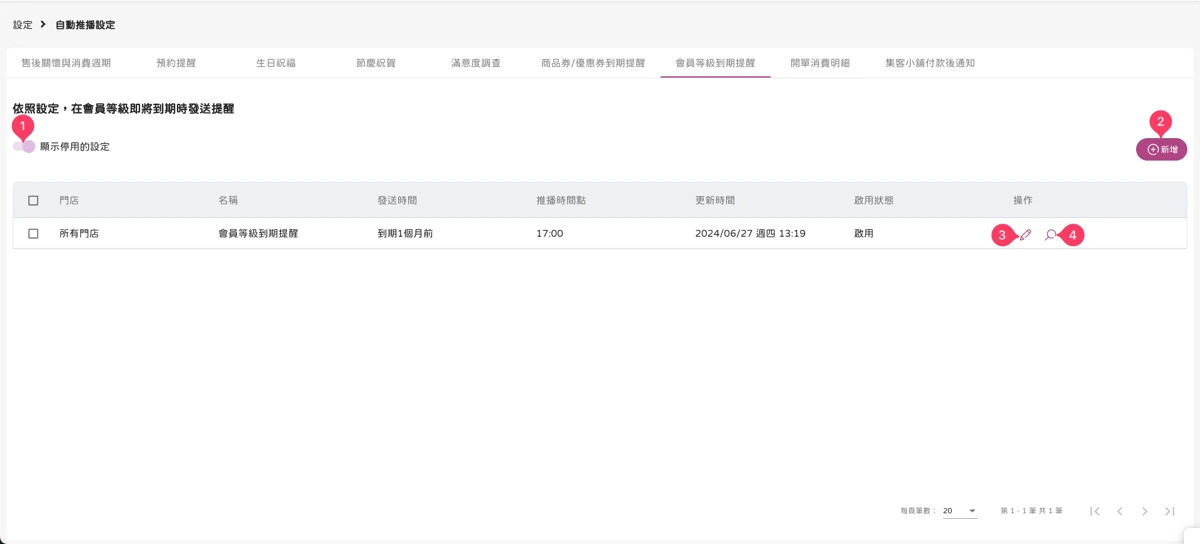Click the 到期1個月前 cell
Image resolution: width=1200 pixels, height=544 pixels.
[405, 234]
